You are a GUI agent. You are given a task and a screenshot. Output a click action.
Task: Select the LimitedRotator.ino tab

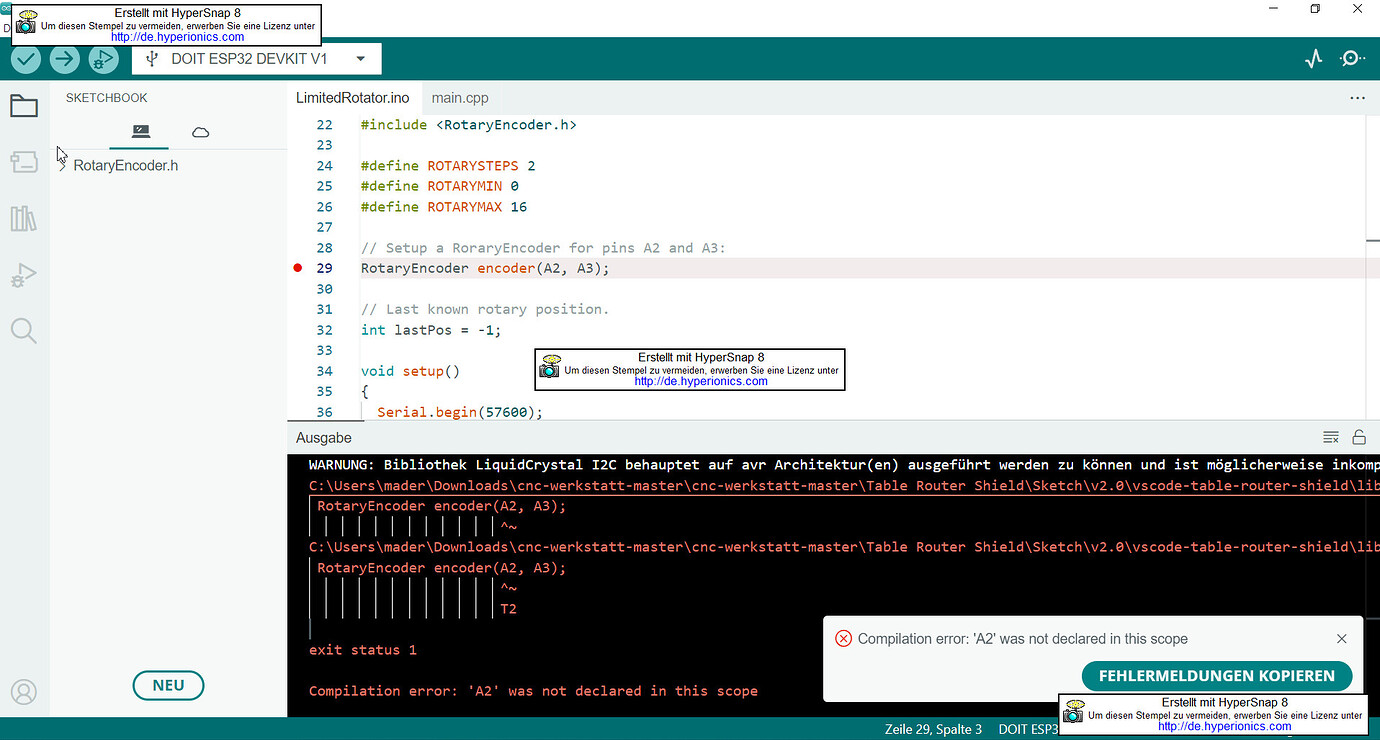pyautogui.click(x=352, y=97)
